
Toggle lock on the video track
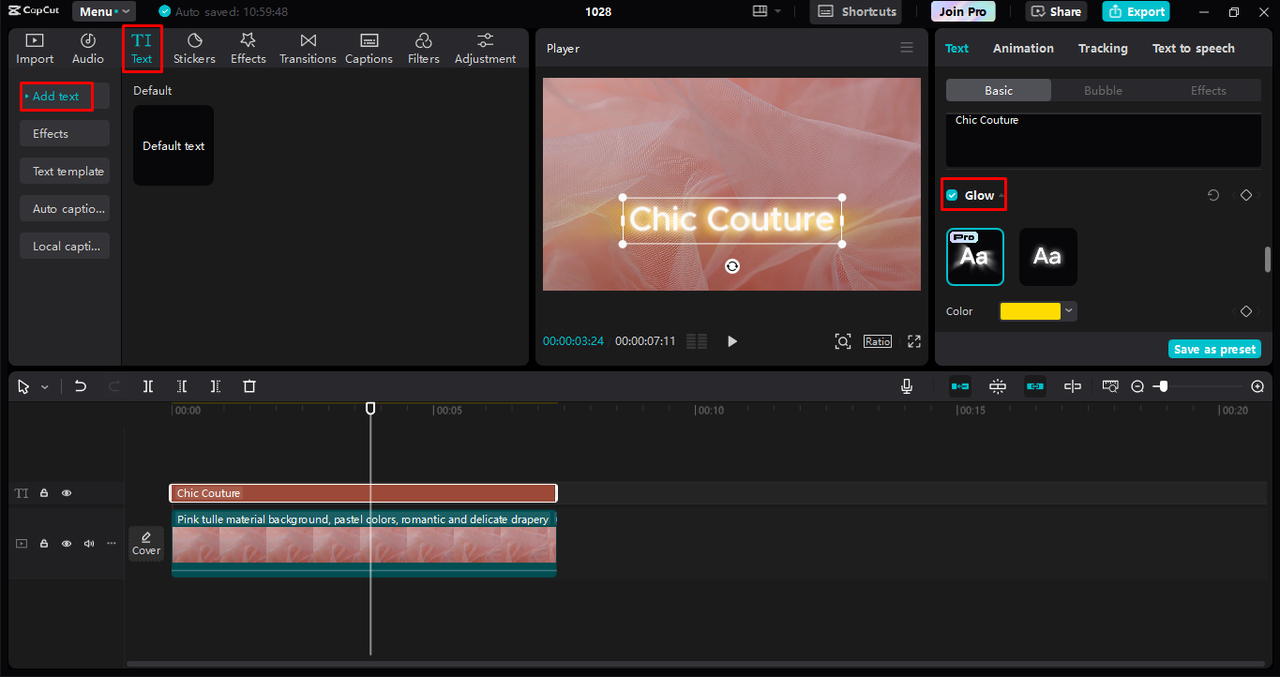pyautogui.click(x=44, y=543)
